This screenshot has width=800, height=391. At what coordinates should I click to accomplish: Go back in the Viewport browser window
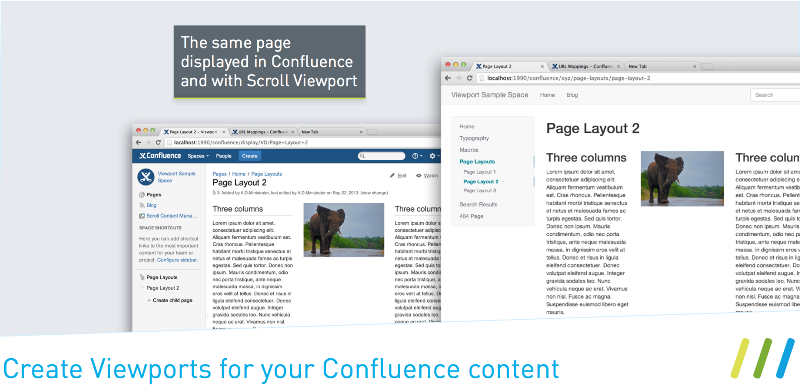click(x=447, y=78)
